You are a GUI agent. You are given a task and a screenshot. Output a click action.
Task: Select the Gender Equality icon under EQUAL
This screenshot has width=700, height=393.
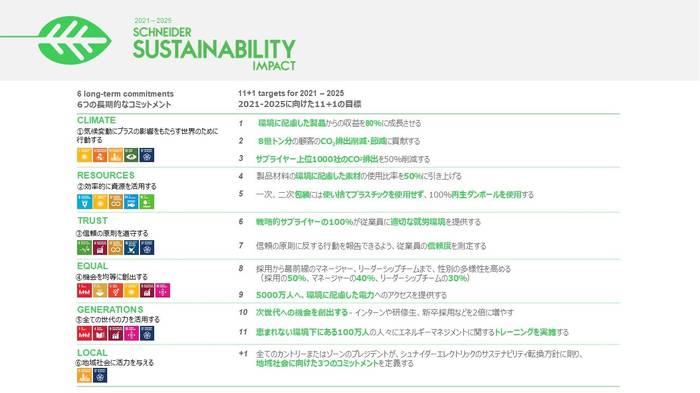[x=115, y=290]
